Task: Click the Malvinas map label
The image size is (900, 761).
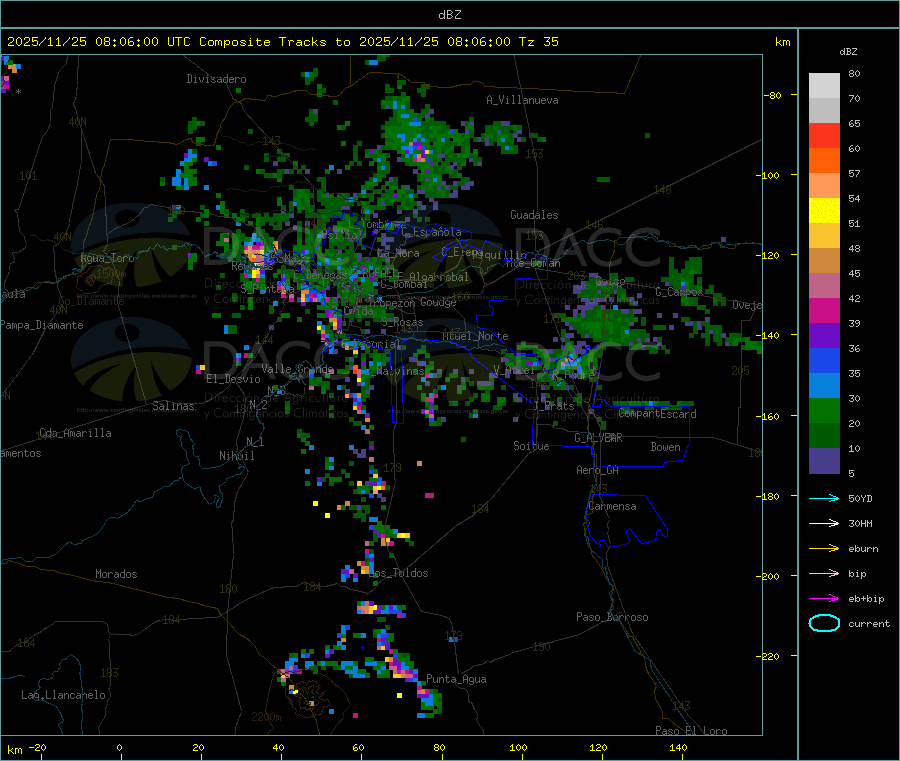Action: click(x=400, y=371)
